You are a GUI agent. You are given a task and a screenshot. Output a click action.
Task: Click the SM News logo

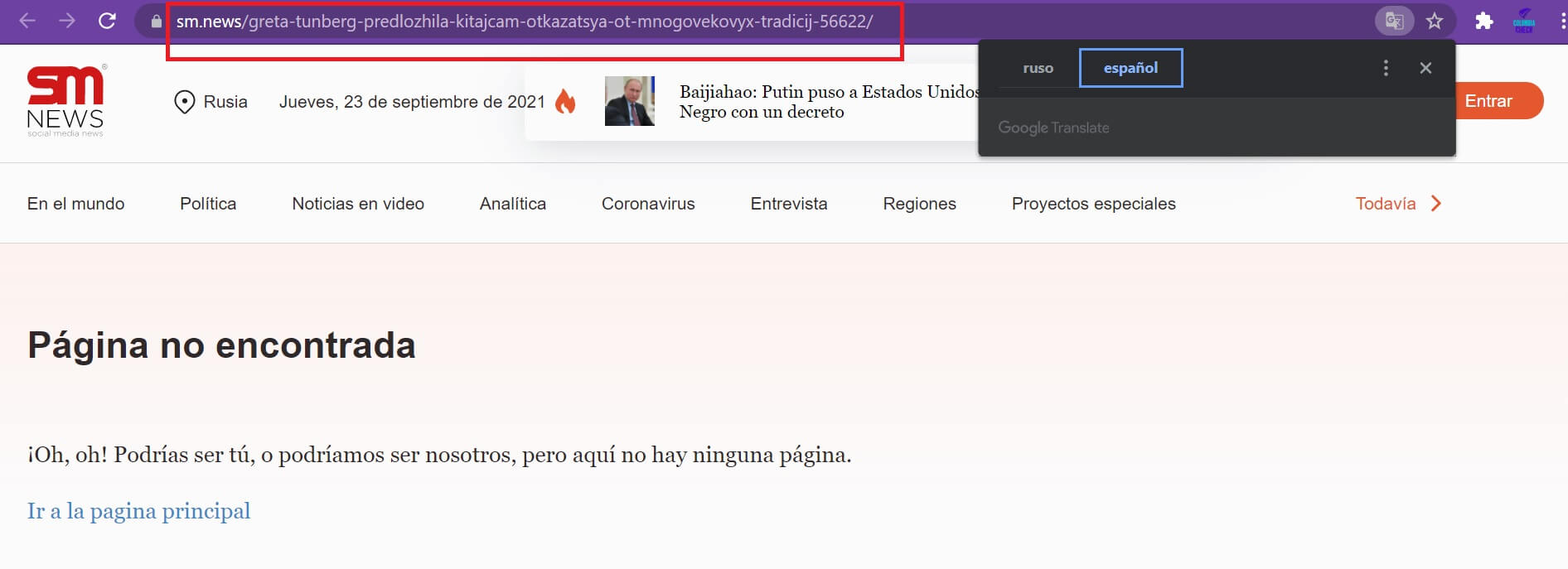[x=66, y=100]
